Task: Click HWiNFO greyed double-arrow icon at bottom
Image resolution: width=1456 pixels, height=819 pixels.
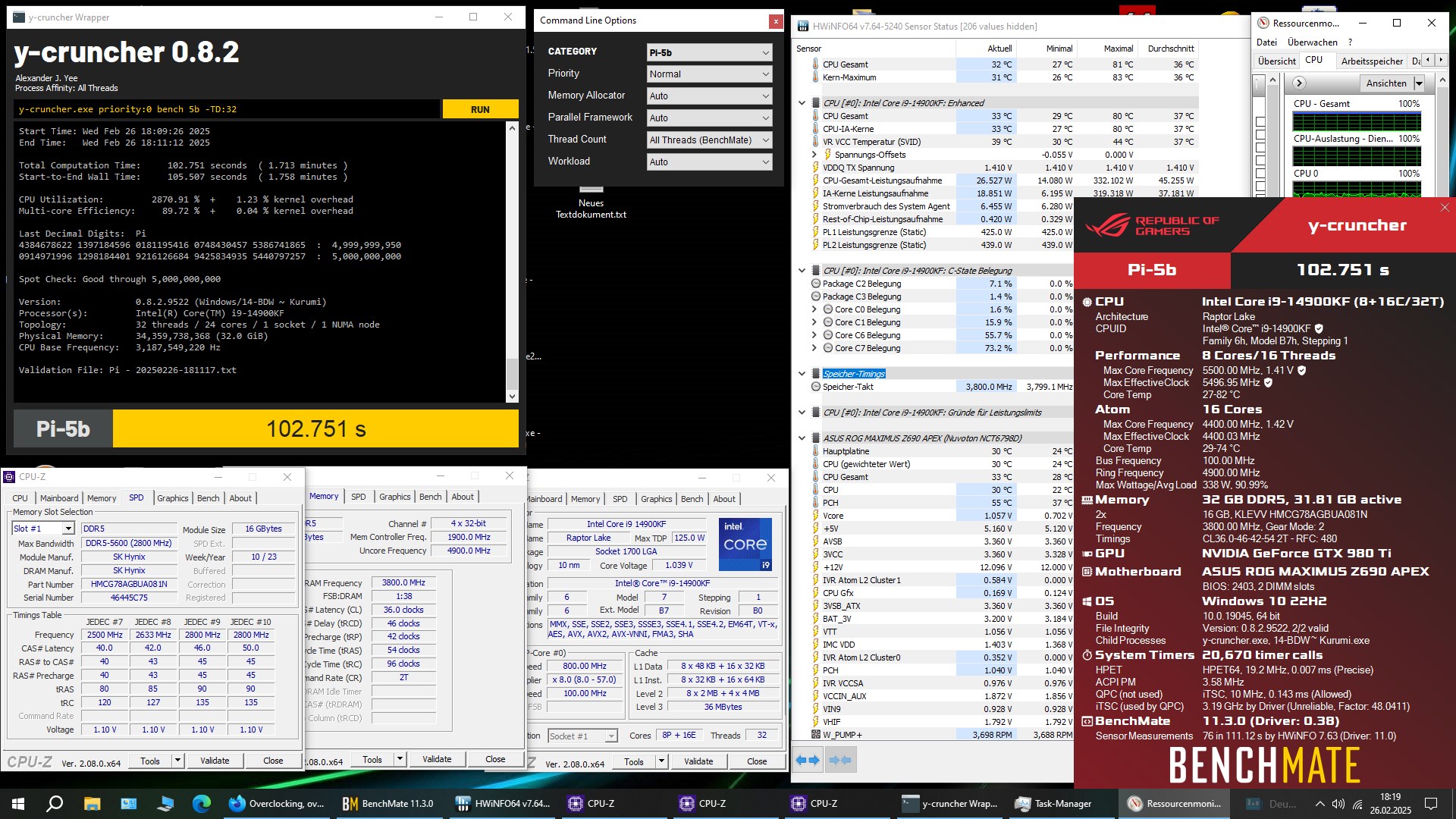Action: tap(840, 760)
